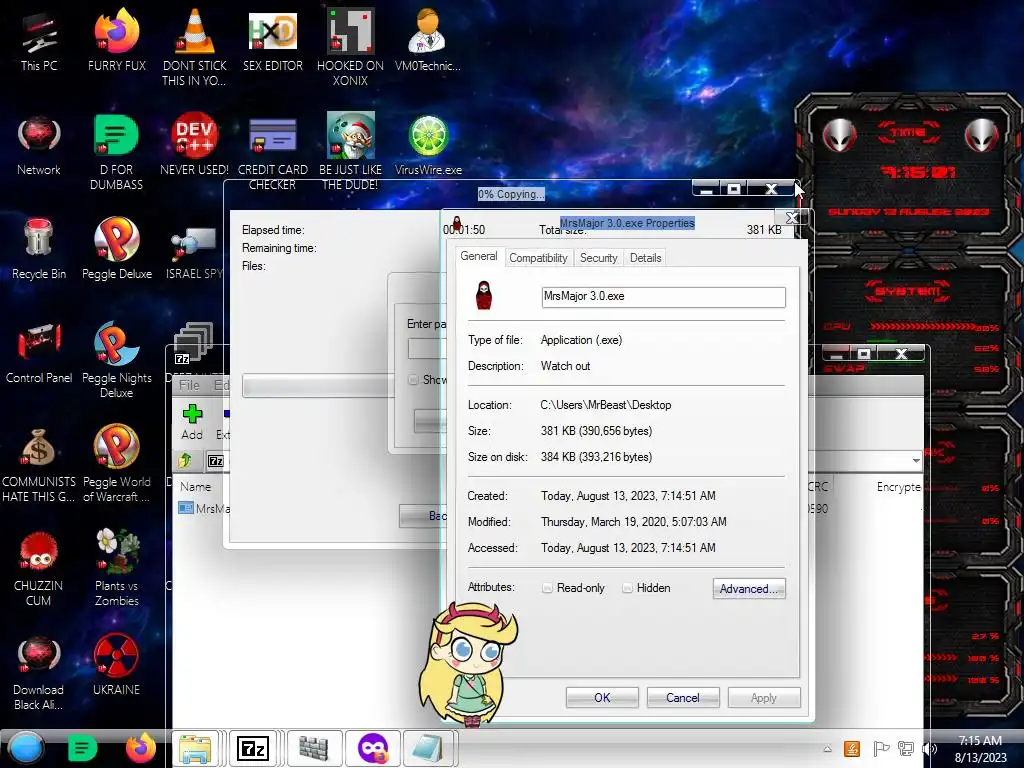1024x768 pixels.
Task: Click the network tray icon
Action: point(906,749)
